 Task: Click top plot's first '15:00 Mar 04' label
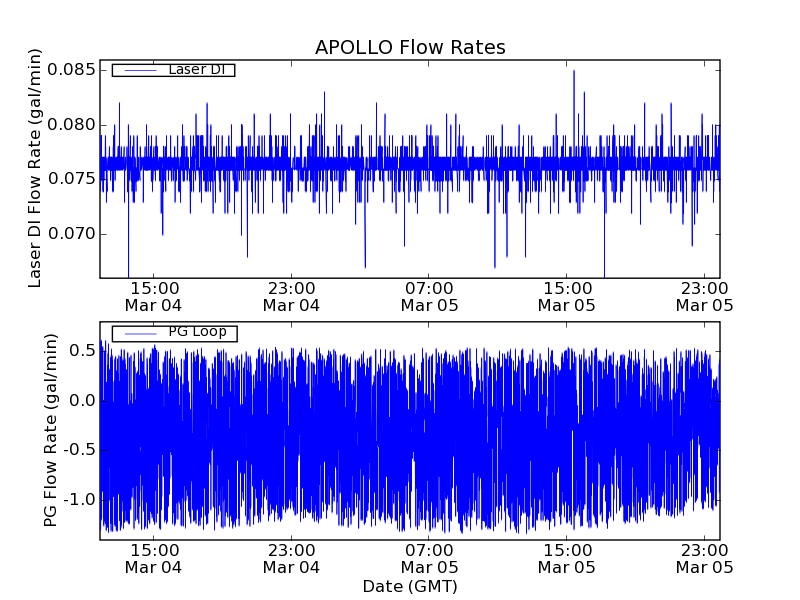[154, 297]
